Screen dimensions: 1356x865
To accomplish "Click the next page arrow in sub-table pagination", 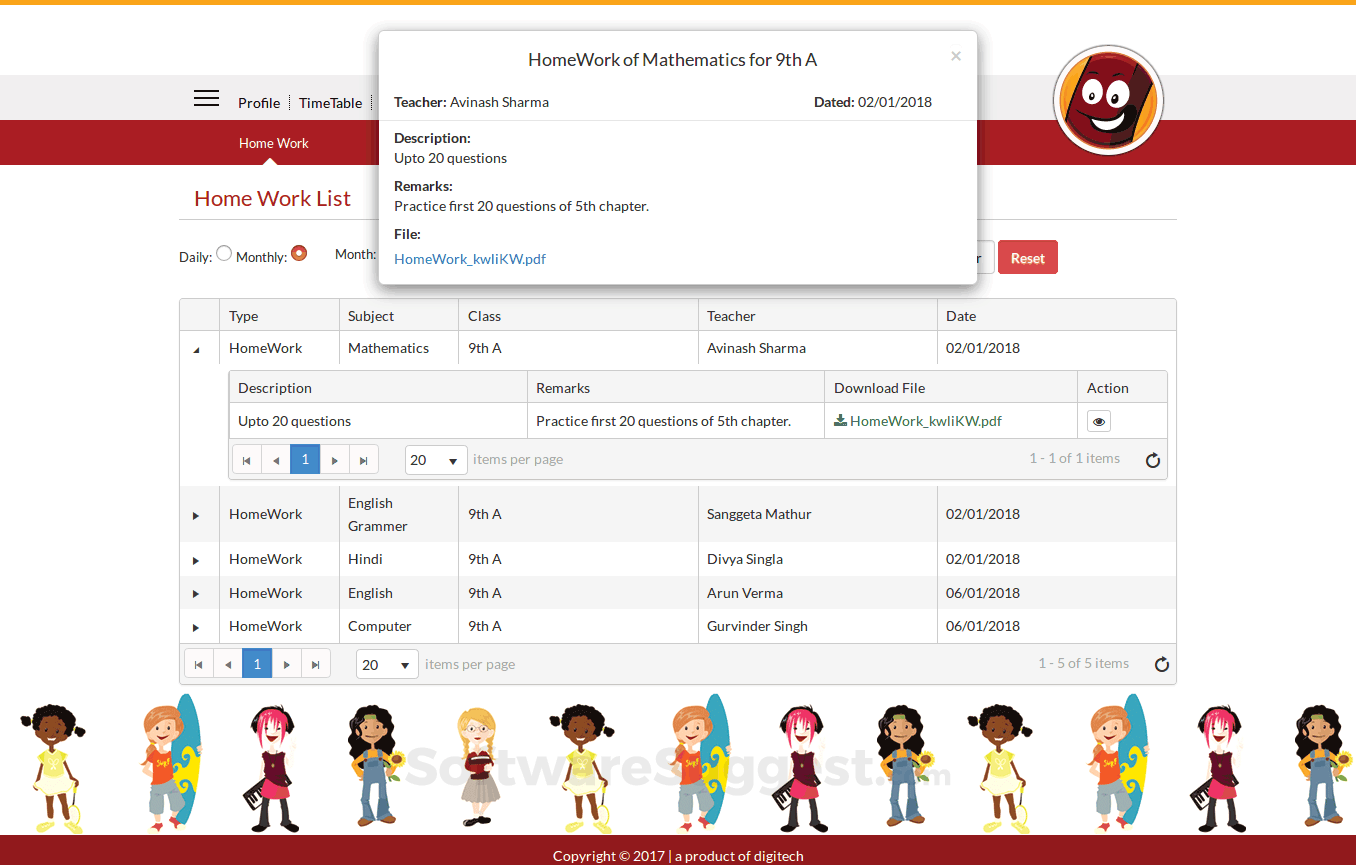I will coord(334,459).
